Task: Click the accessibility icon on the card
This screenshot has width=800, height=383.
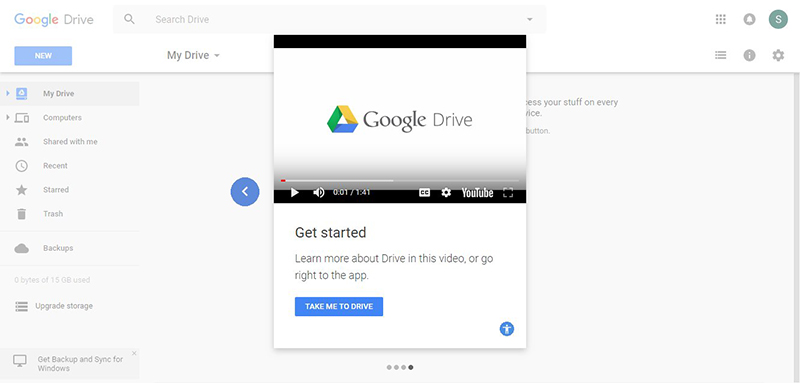Action: coord(507,329)
